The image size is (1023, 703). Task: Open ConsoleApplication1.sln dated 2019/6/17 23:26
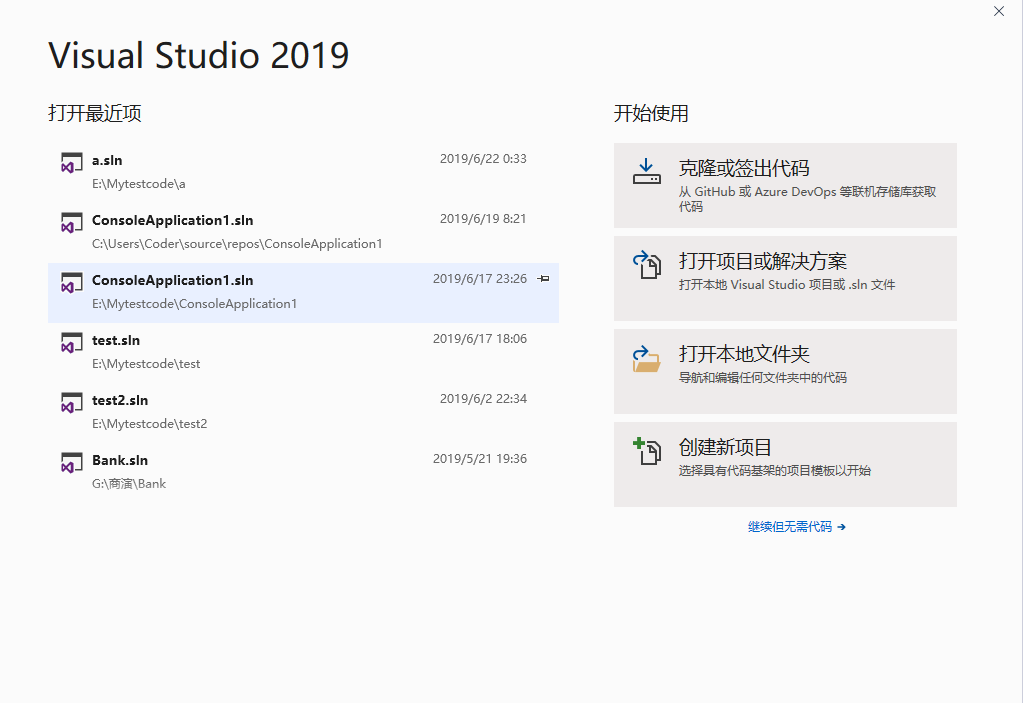point(303,293)
